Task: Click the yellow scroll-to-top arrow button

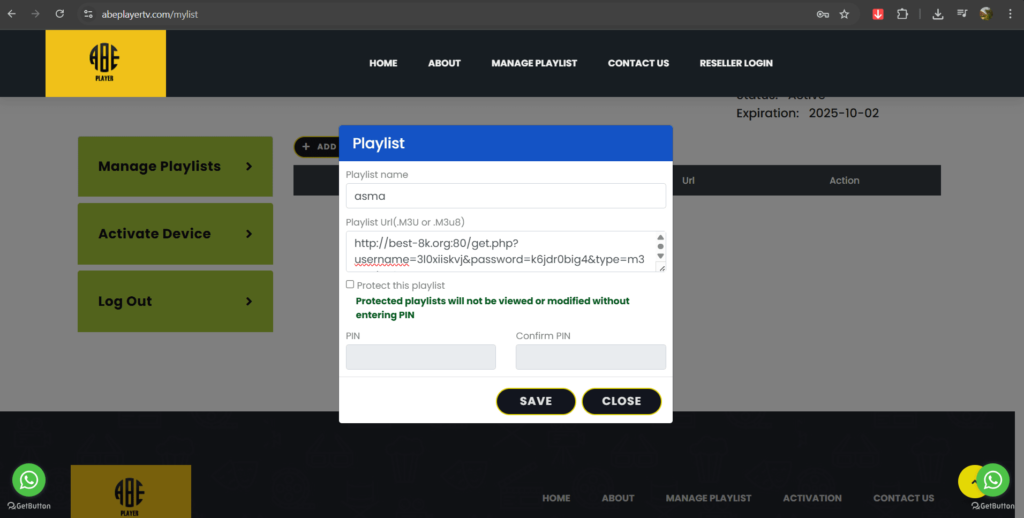Action: click(x=970, y=481)
